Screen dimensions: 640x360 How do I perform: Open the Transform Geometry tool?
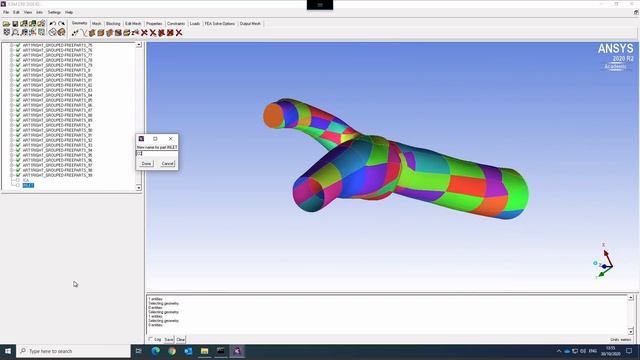tap(127, 33)
